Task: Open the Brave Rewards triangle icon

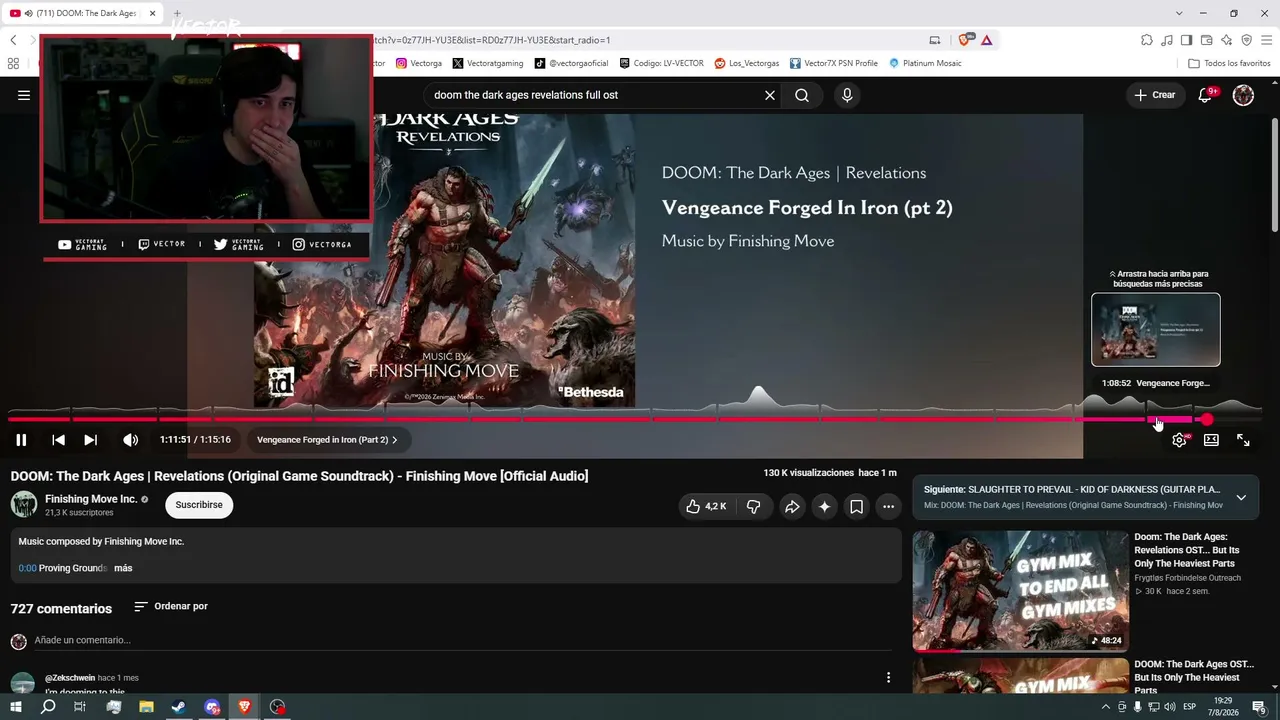Action: (x=987, y=40)
